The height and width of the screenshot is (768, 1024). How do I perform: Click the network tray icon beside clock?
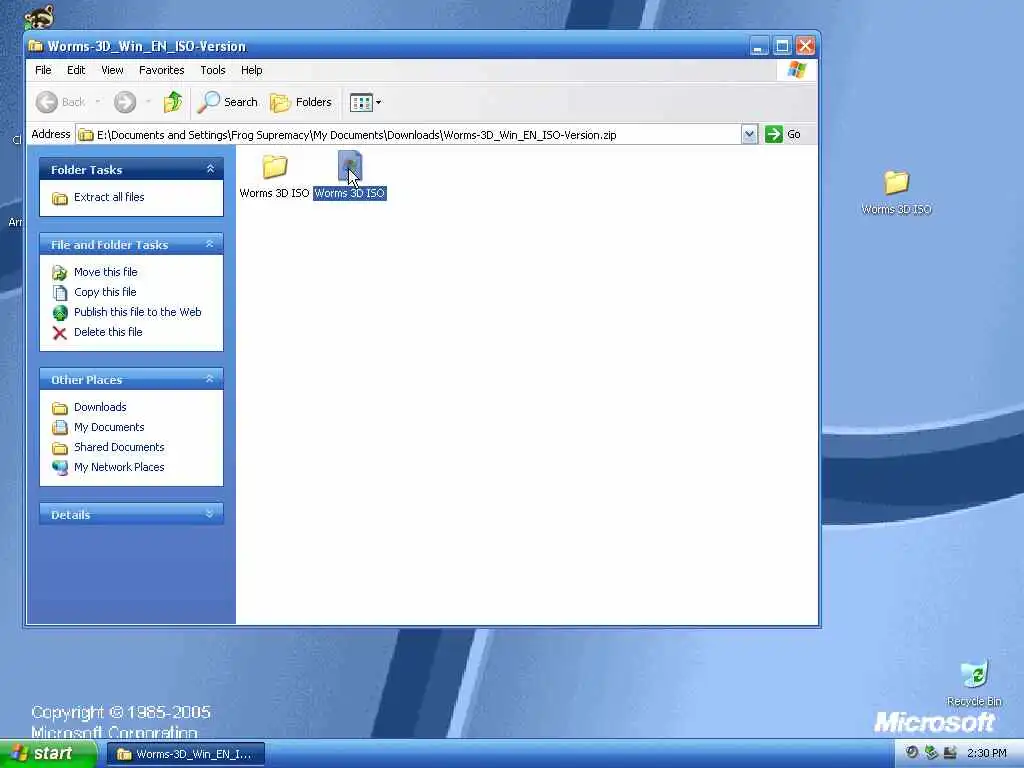coord(950,752)
